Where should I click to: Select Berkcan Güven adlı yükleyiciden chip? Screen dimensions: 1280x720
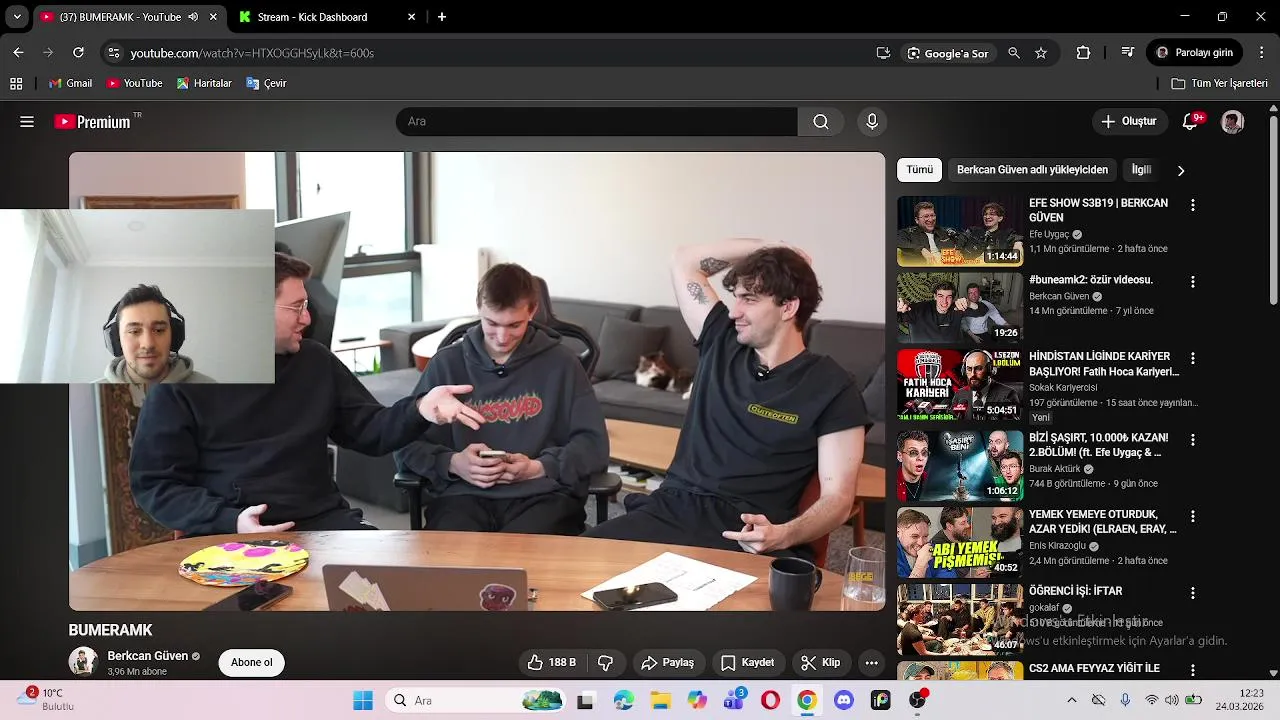1032,170
